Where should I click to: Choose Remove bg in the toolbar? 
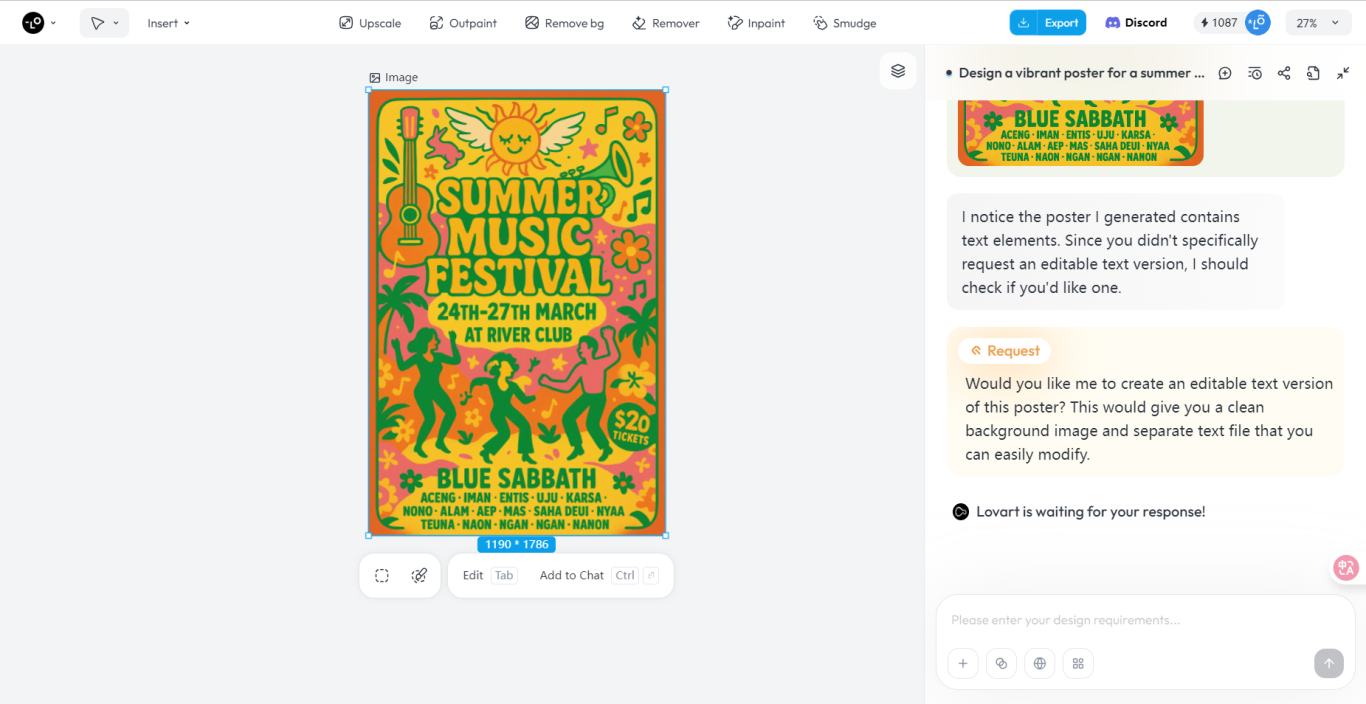pyautogui.click(x=564, y=23)
